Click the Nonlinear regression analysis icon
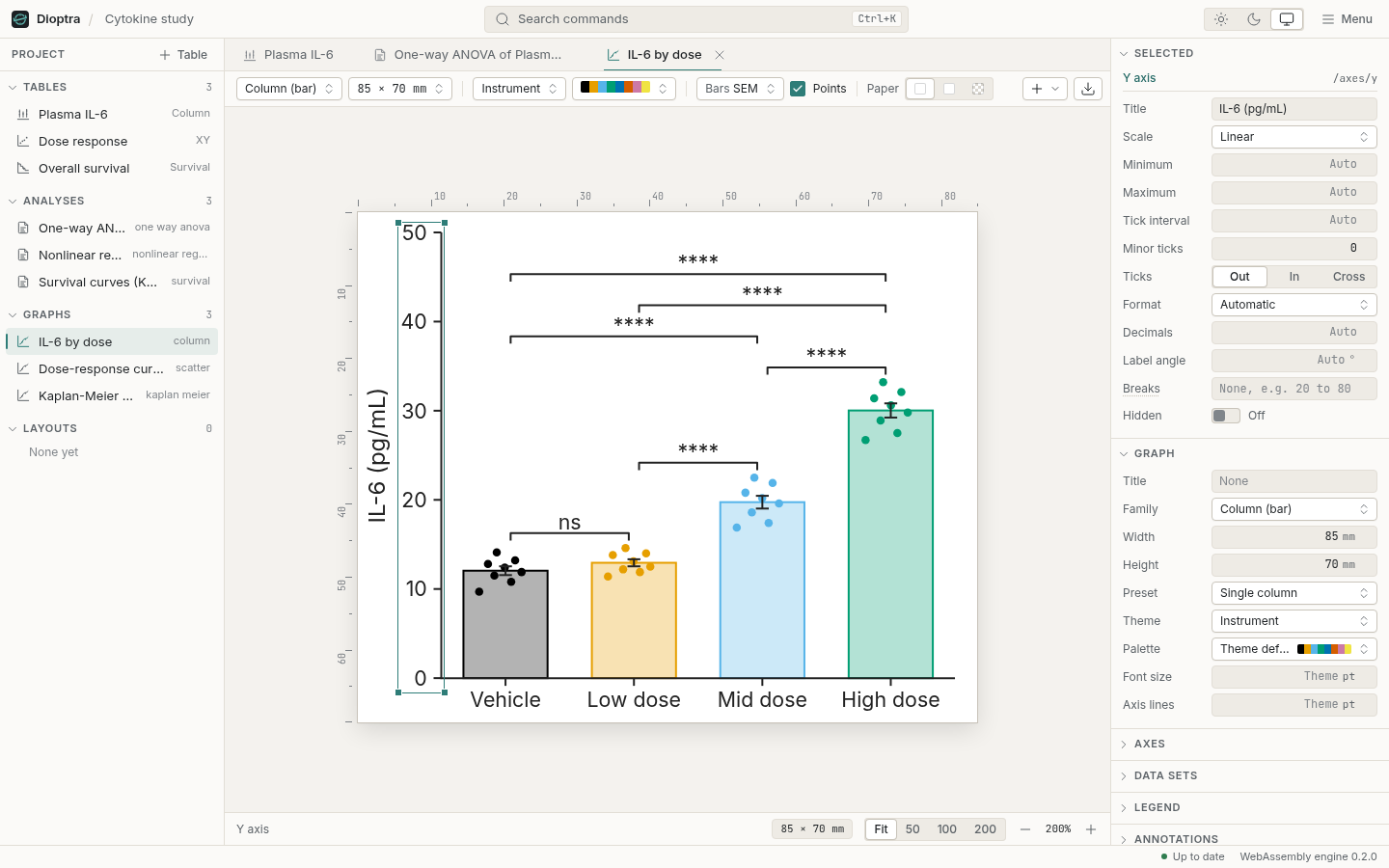This screenshot has height=868, width=1389. pos(23,255)
